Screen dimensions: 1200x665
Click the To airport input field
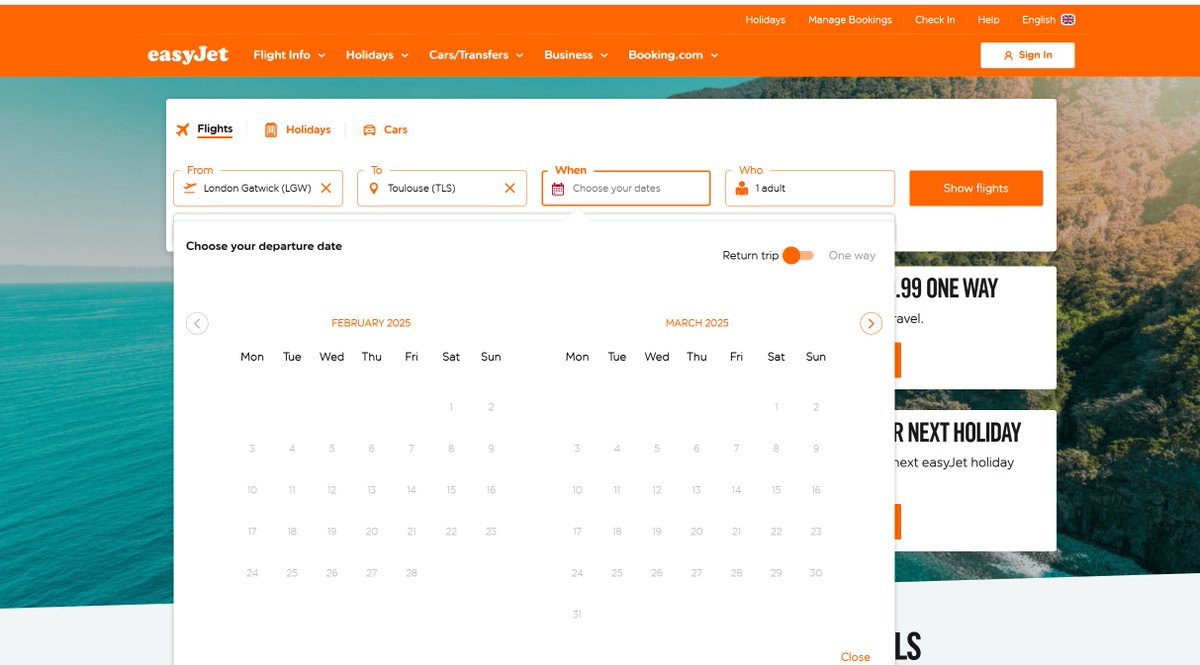coord(442,188)
